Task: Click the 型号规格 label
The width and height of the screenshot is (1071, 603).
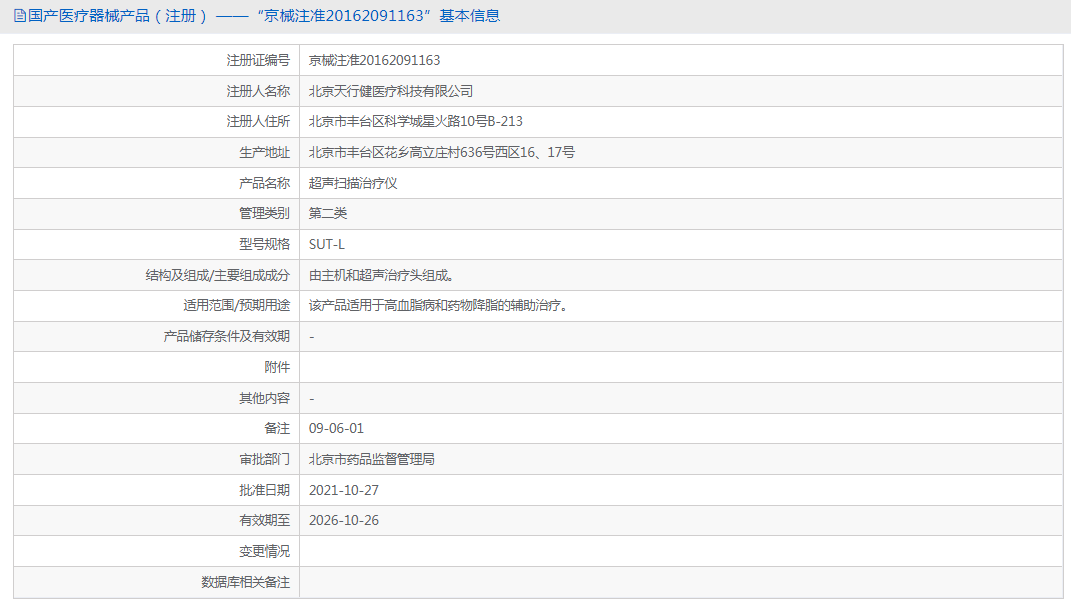Action: coord(264,244)
